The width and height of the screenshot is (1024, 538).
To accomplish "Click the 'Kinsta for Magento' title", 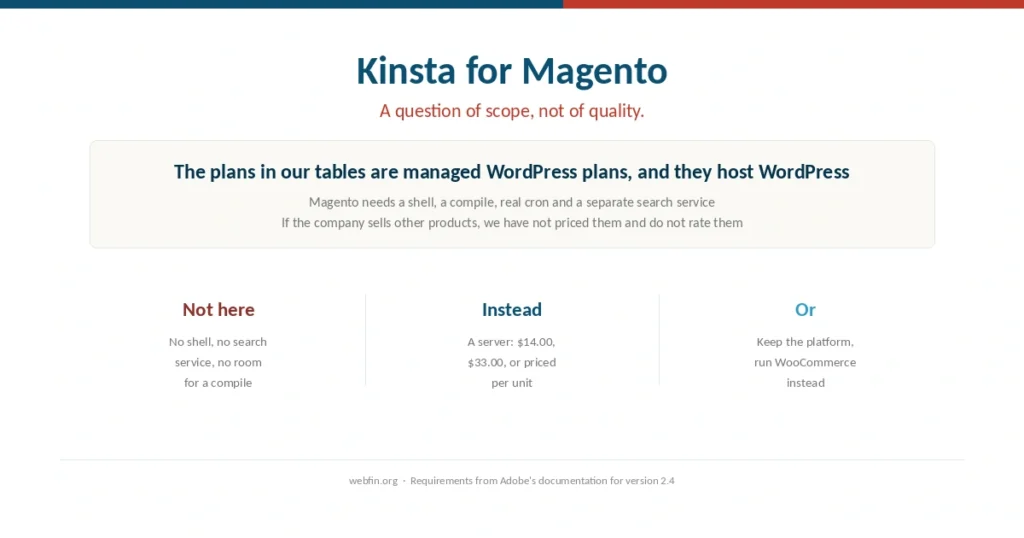I will click(511, 71).
